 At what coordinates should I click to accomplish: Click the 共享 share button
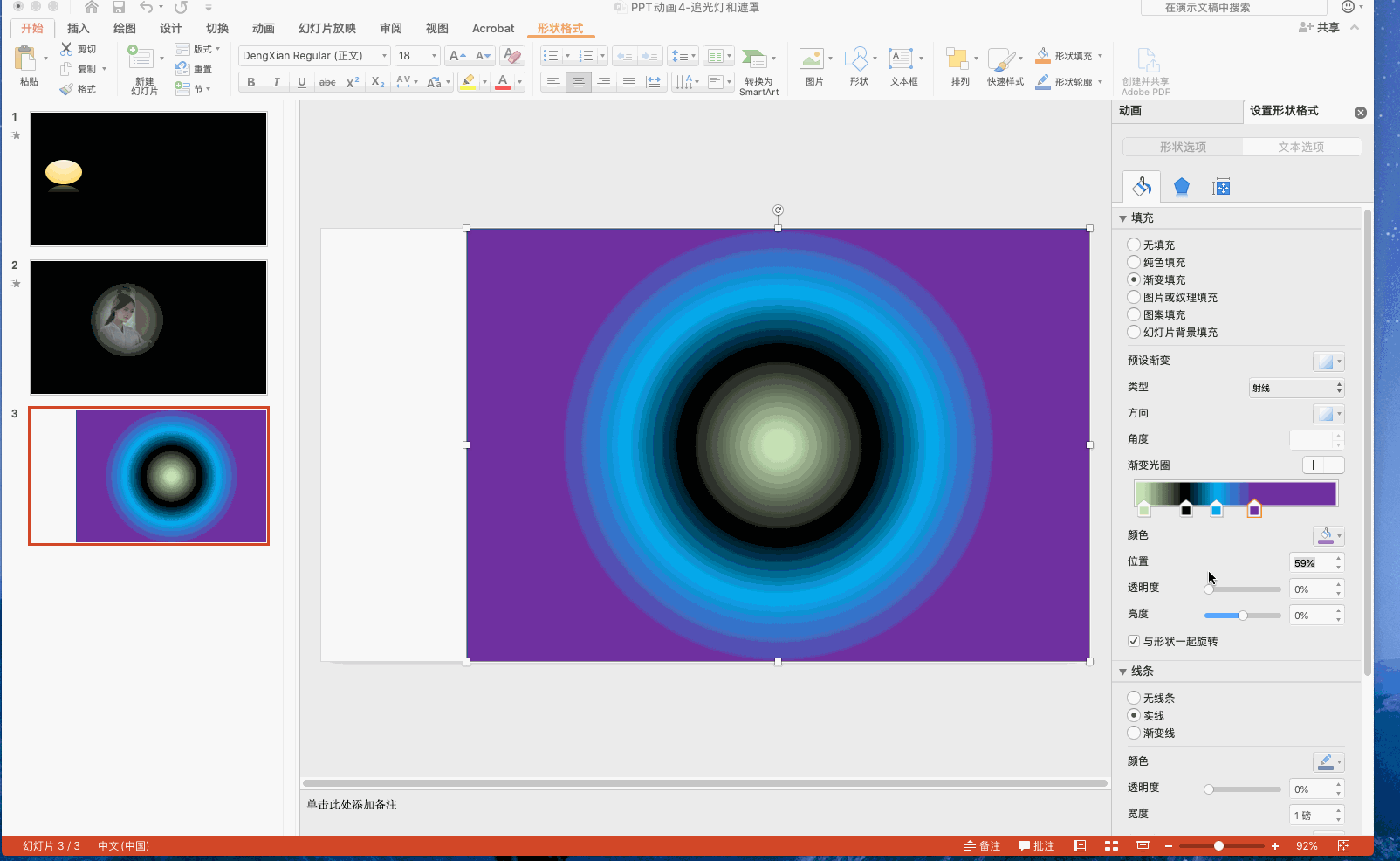tap(1320, 28)
